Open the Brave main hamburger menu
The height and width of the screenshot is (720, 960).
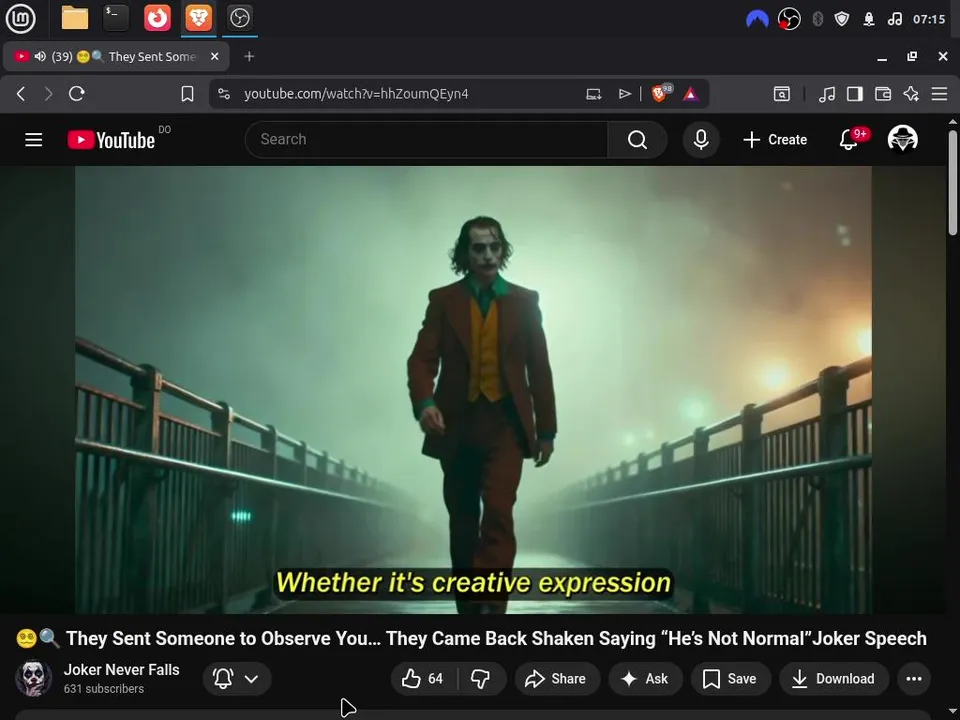click(x=939, y=94)
